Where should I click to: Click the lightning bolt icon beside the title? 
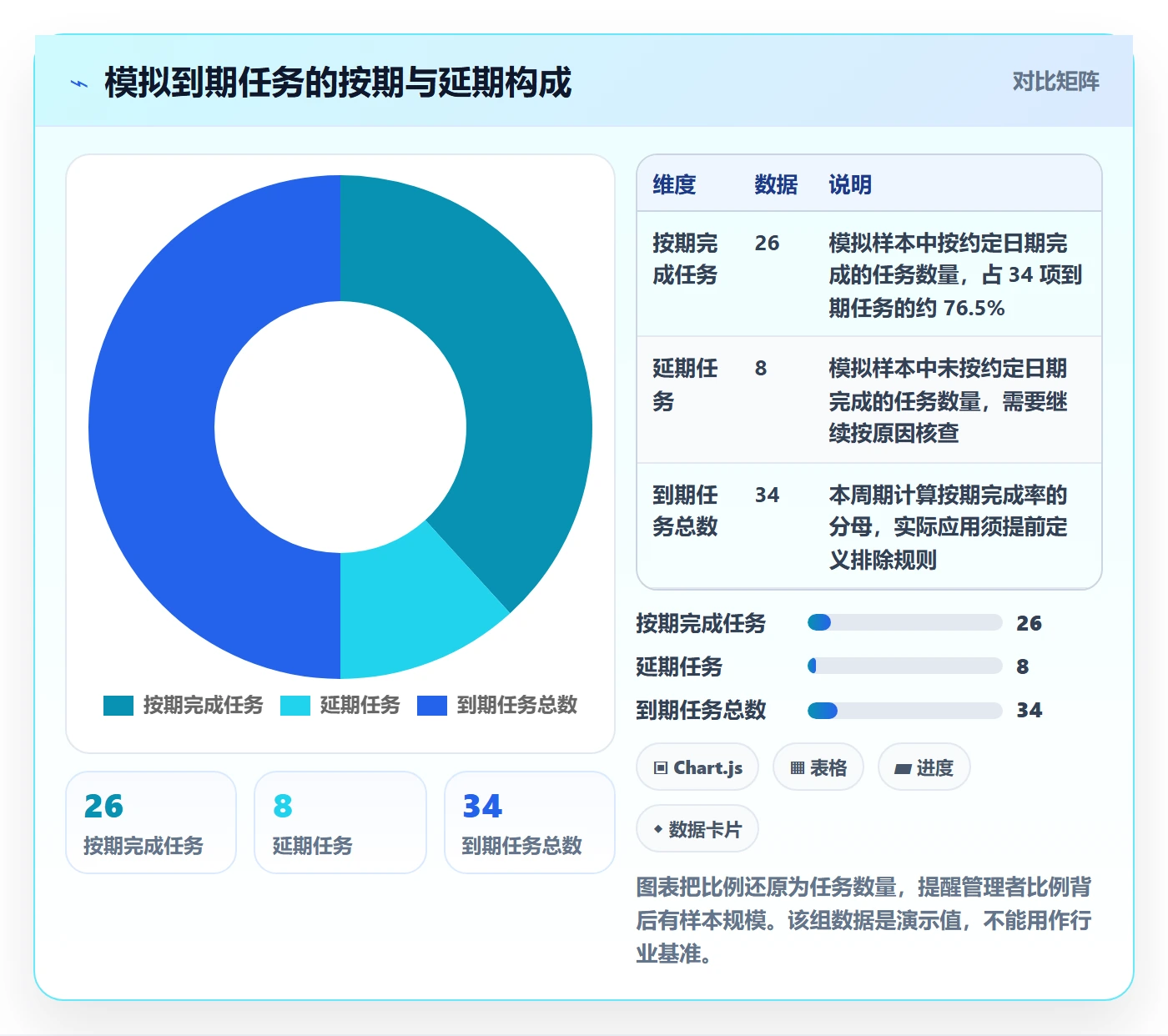[79, 83]
